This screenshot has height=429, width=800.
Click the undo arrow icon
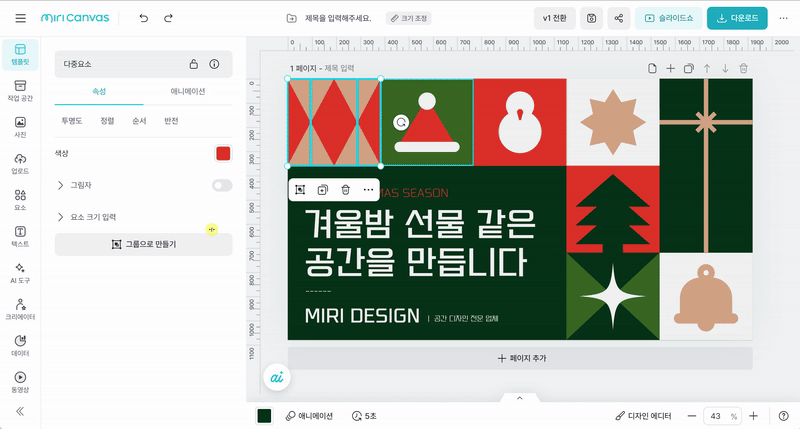point(144,18)
